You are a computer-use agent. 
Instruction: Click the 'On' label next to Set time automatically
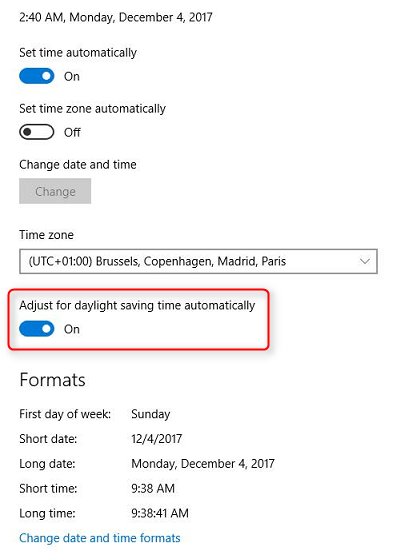coord(71,76)
